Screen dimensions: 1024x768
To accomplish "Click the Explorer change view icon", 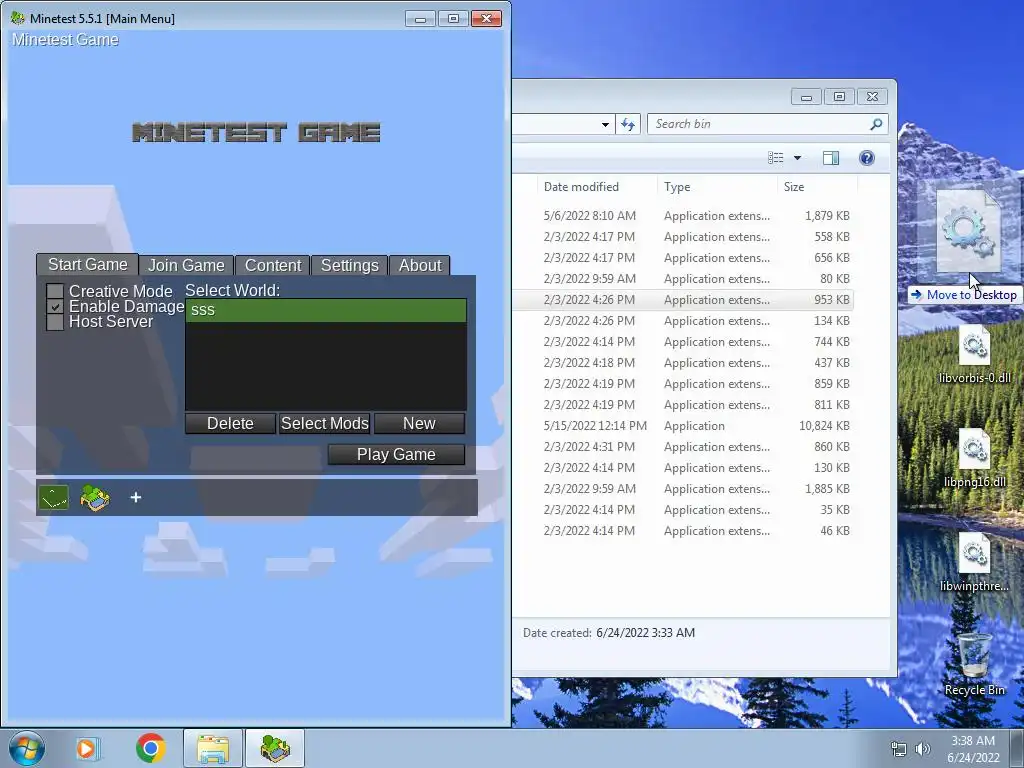I will tap(776, 158).
